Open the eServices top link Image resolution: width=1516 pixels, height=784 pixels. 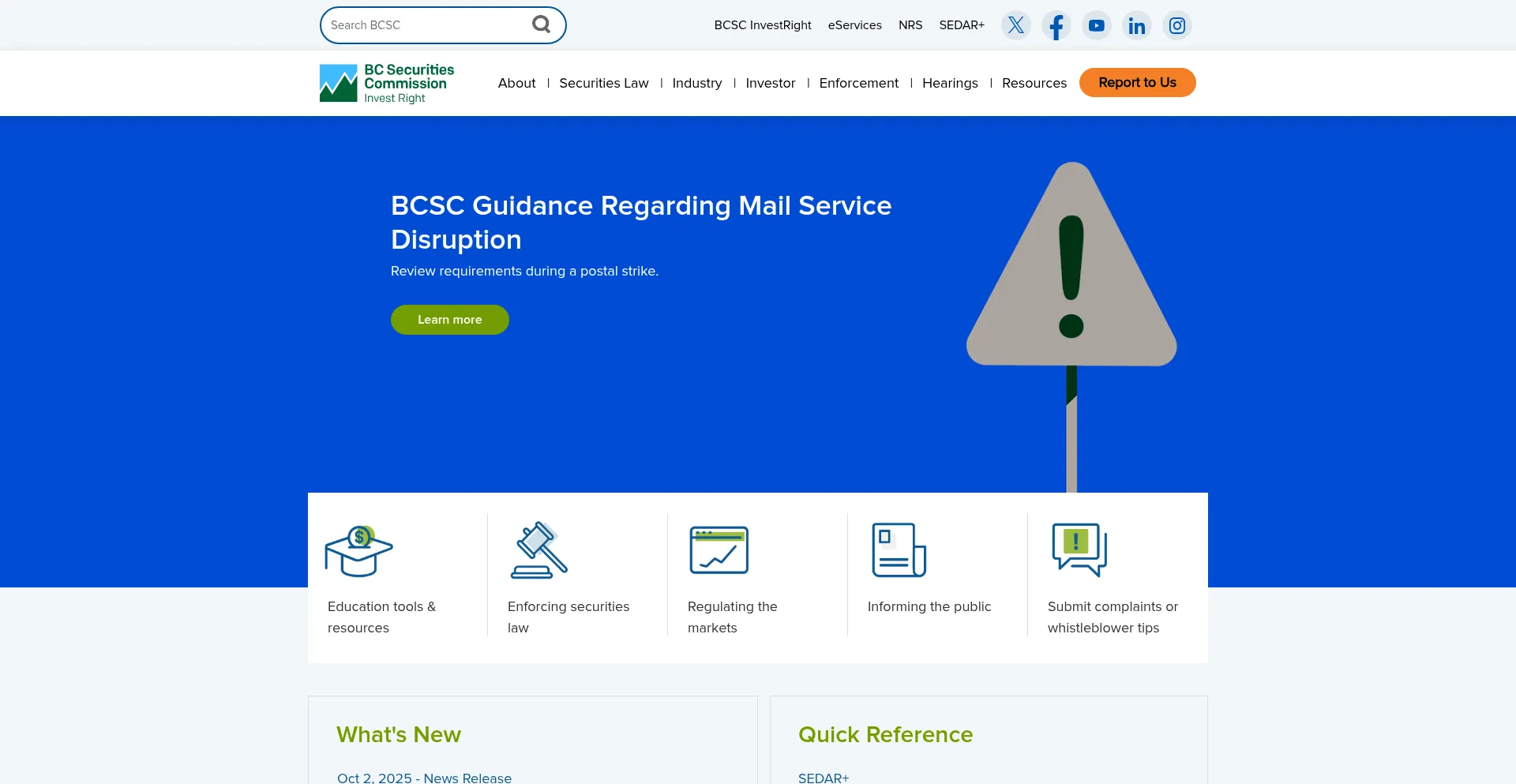coord(854,25)
